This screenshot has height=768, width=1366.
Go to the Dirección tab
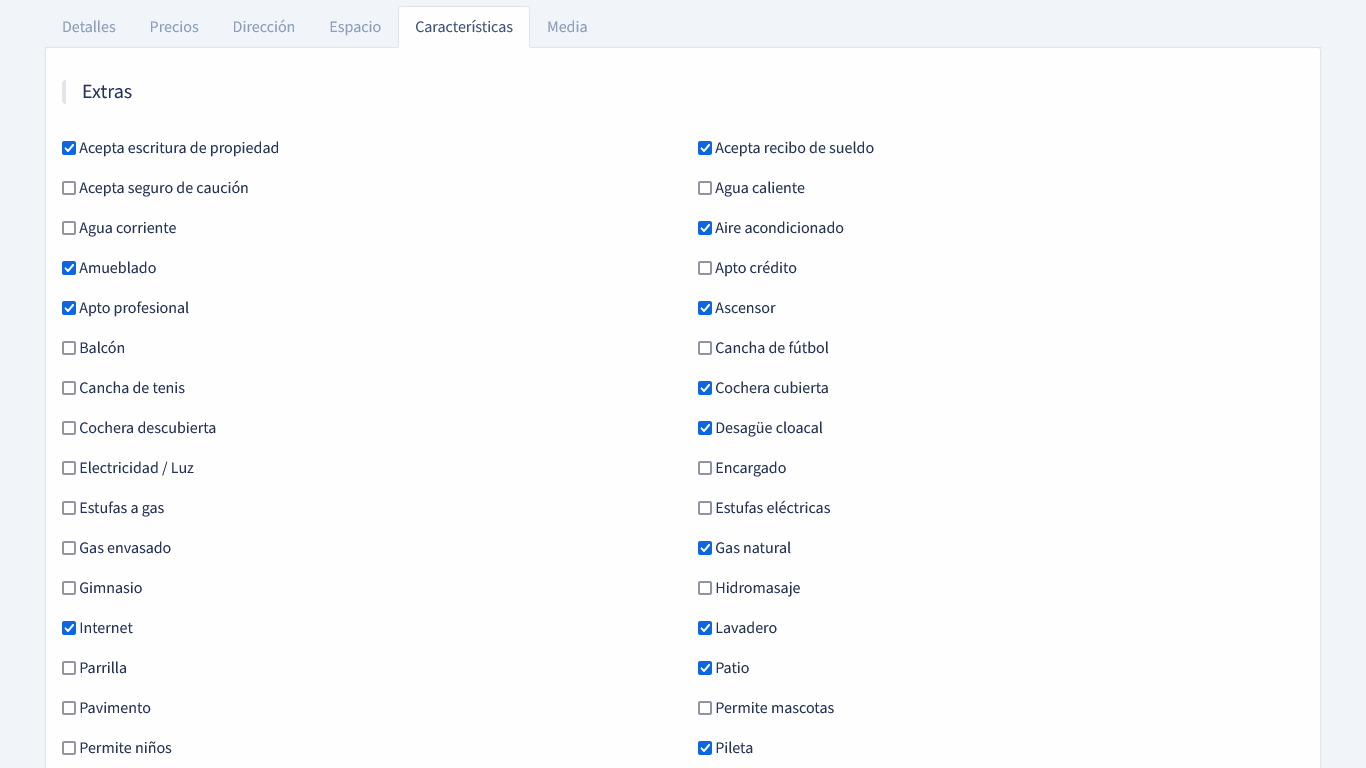point(264,27)
